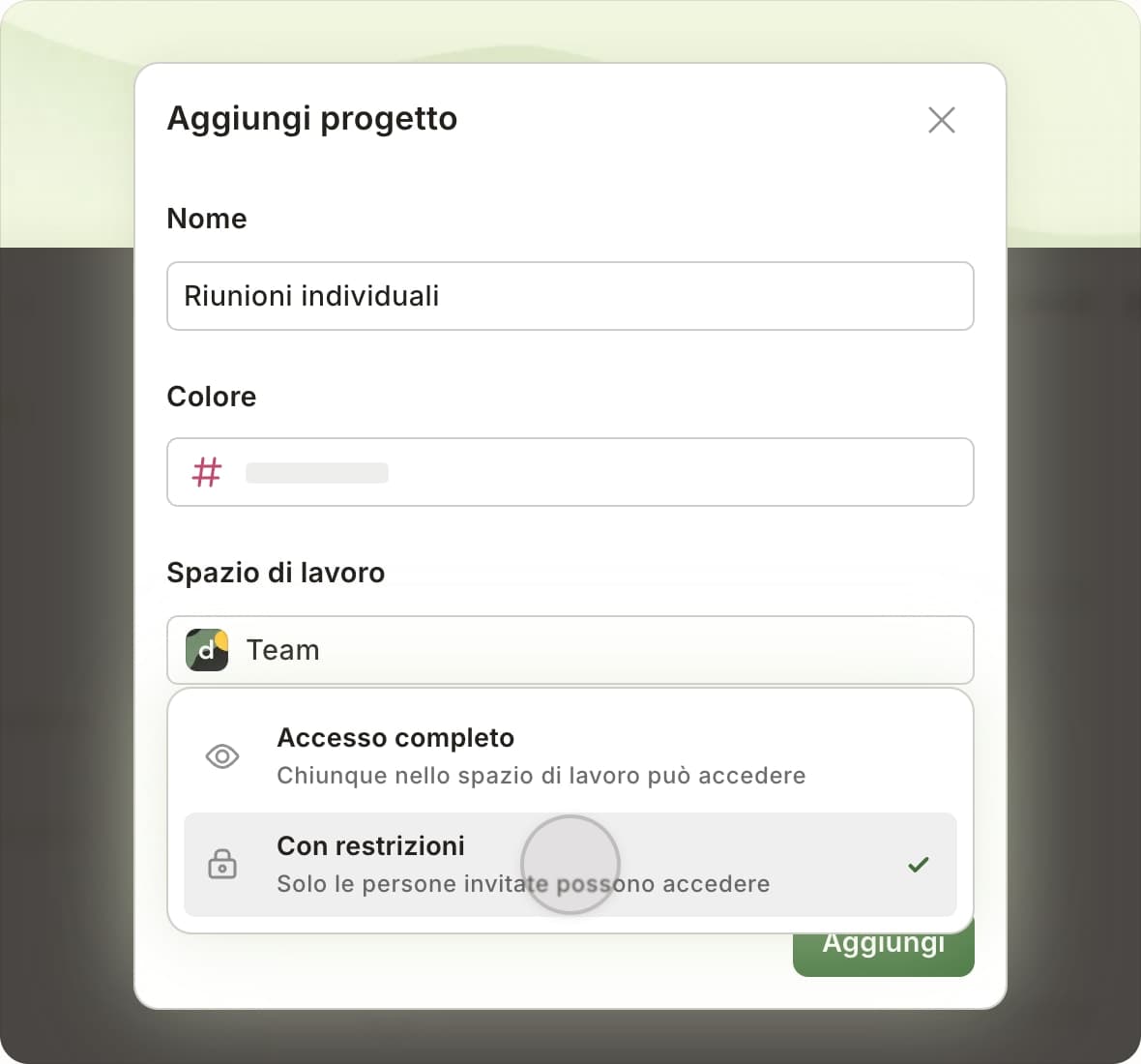This screenshot has width=1141, height=1064.
Task: Click the green checkmark next to Con restrizioni
Action: pyautogui.click(x=919, y=865)
